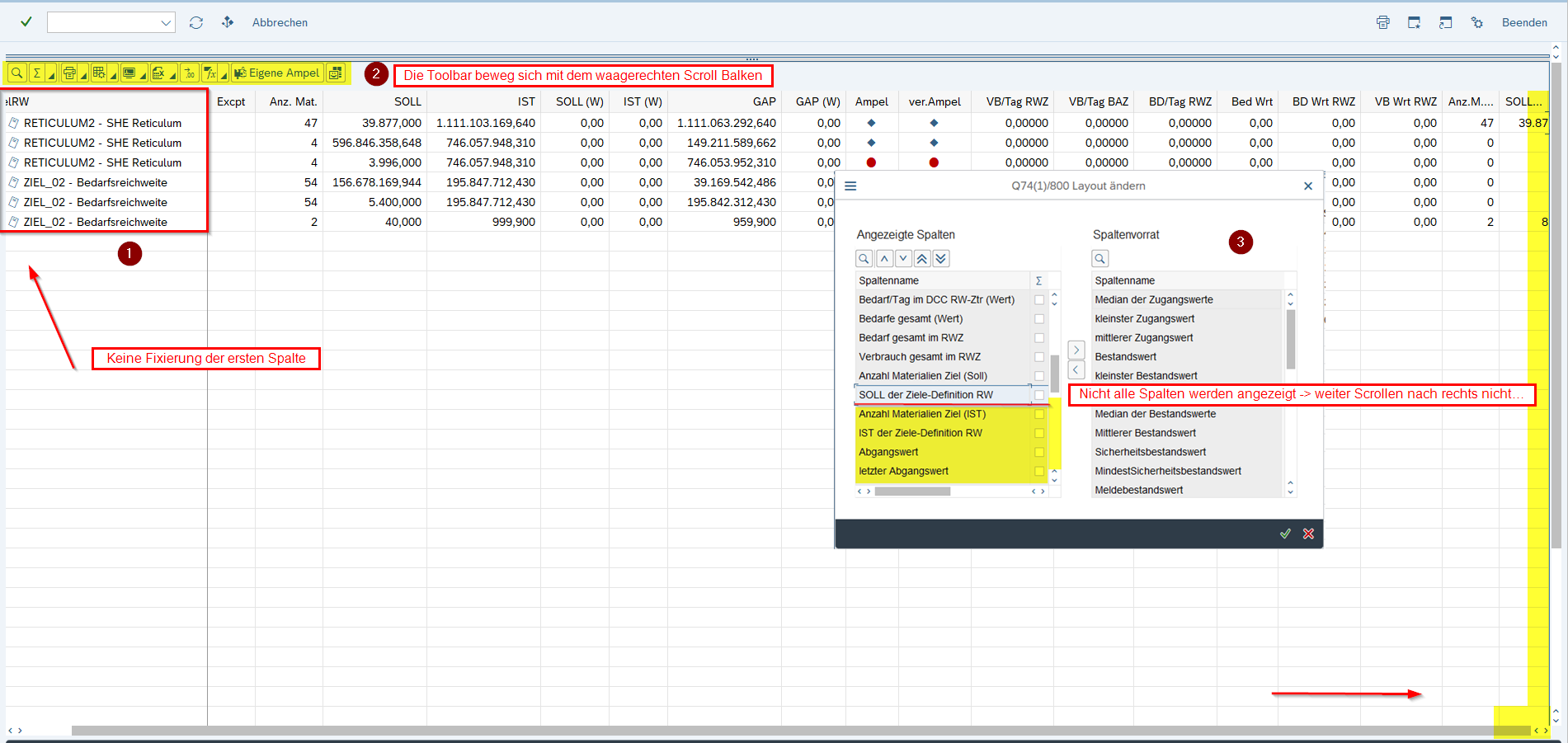Tick the sum checkbox for Abgangswert
The height and width of the screenshot is (743, 1568).
(x=1039, y=452)
